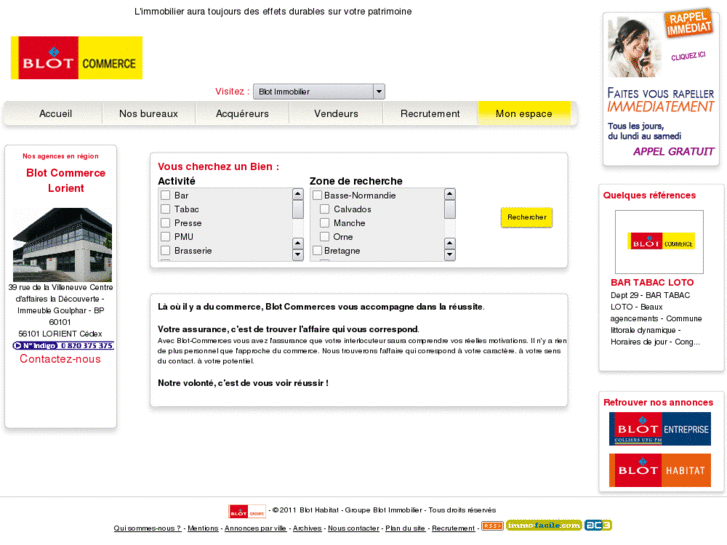Click the Activité list scrollbar thumb
The height and width of the screenshot is (545, 727).
click(298, 209)
